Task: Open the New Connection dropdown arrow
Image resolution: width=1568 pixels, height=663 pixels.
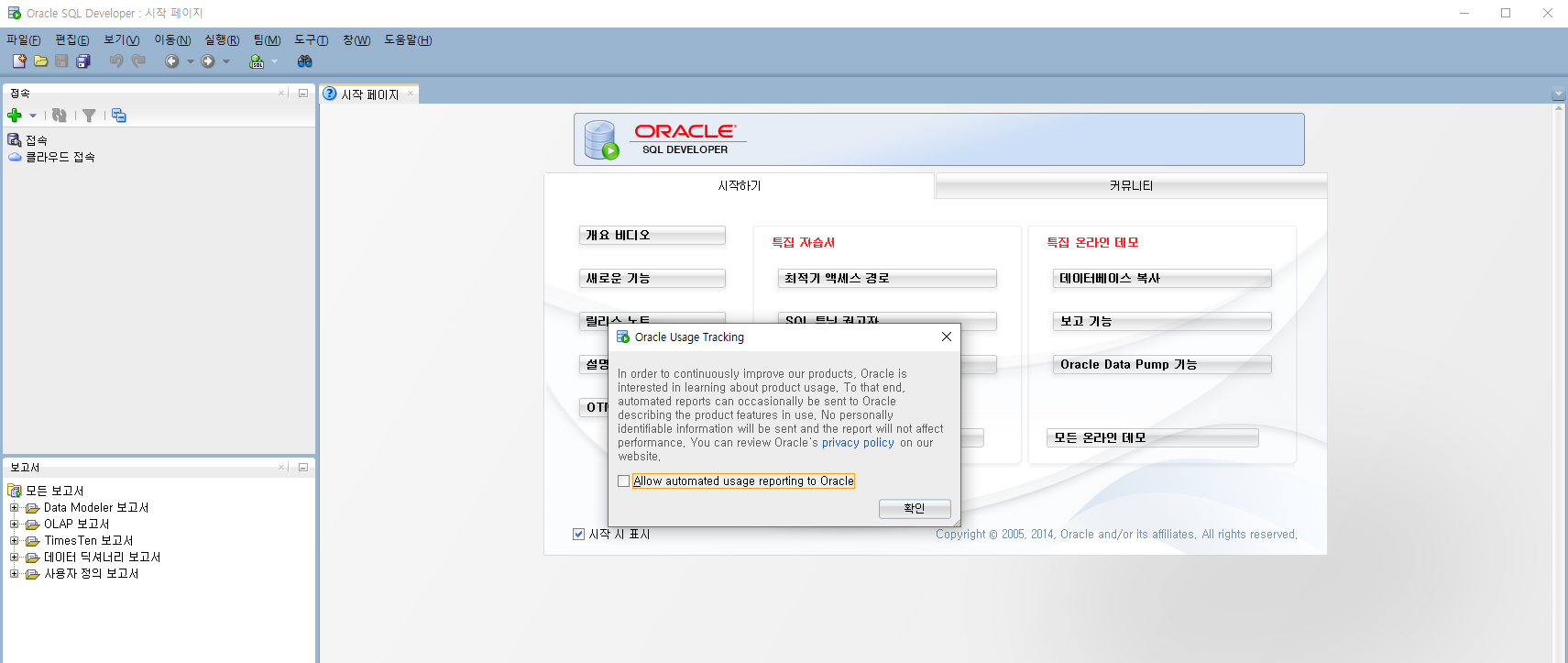Action: (x=33, y=116)
